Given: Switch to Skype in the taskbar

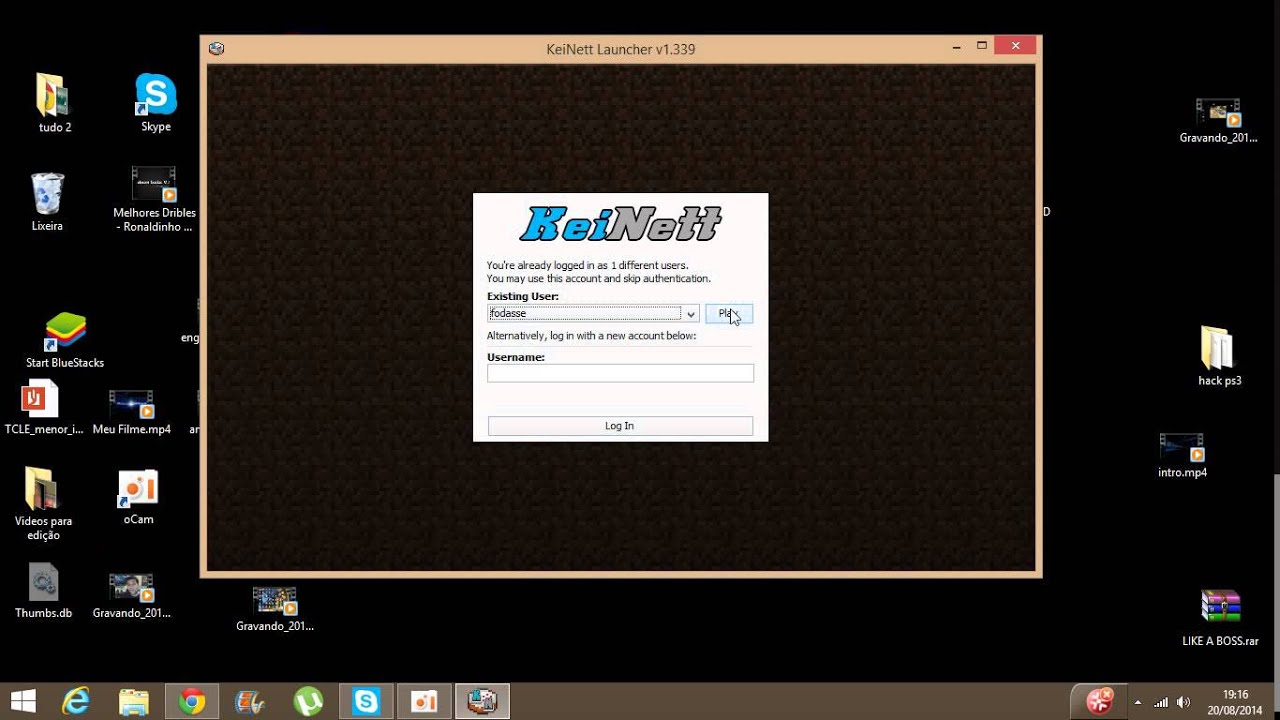Looking at the screenshot, I should coord(366,702).
